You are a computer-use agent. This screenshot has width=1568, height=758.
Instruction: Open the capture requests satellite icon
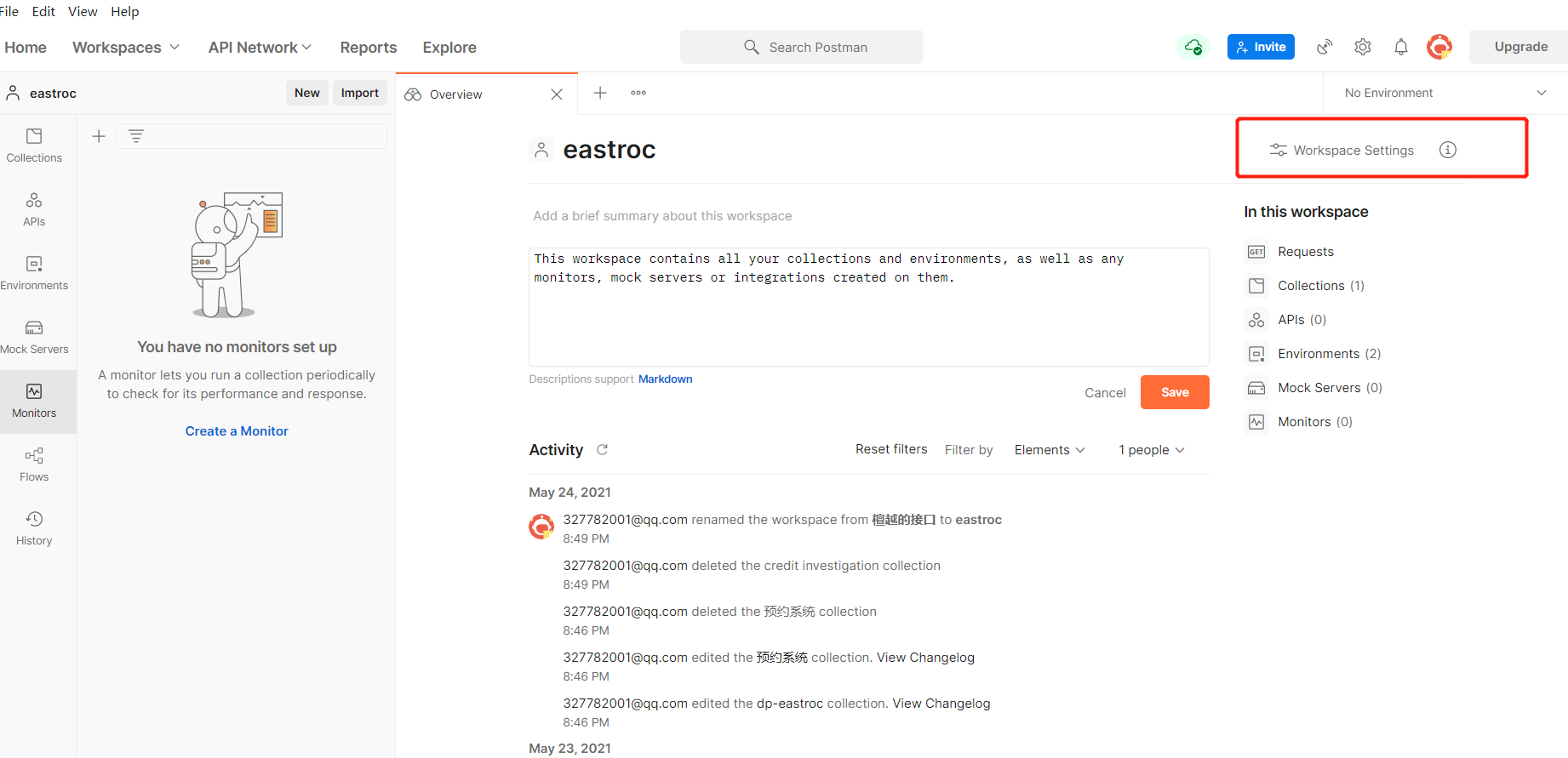click(x=1325, y=47)
